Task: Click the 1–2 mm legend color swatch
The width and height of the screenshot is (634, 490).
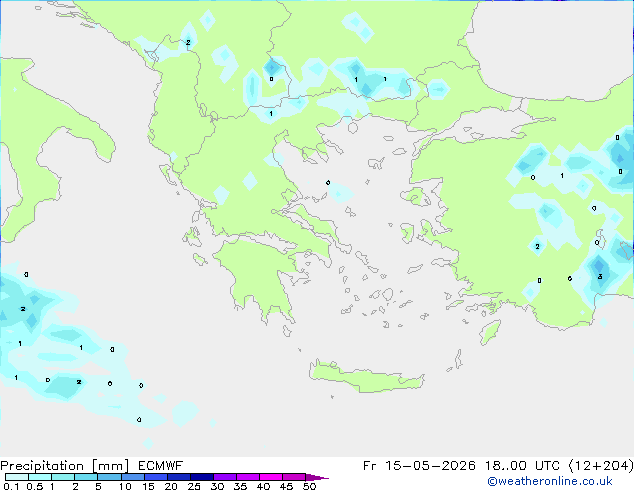Action: 63,477
